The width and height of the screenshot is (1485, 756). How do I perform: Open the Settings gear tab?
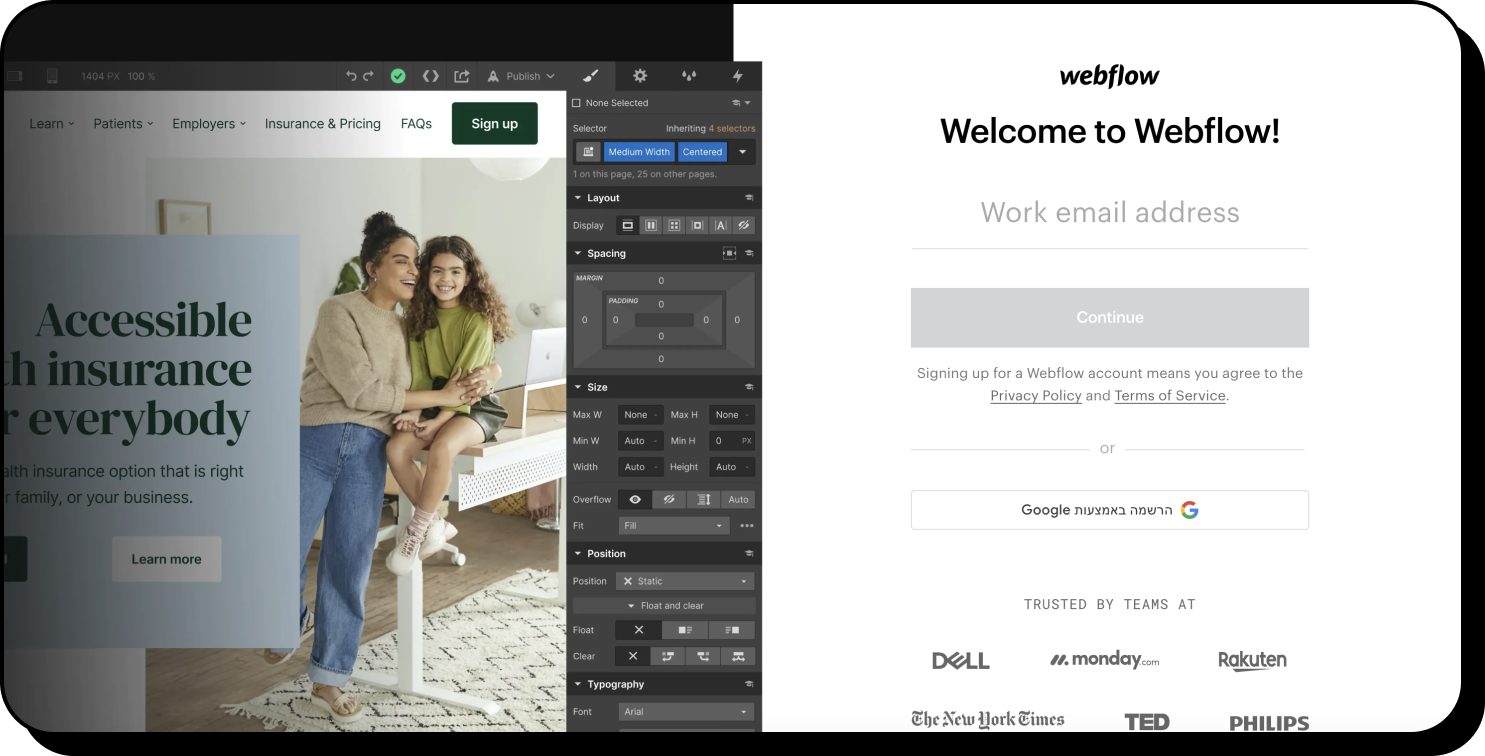coord(640,76)
